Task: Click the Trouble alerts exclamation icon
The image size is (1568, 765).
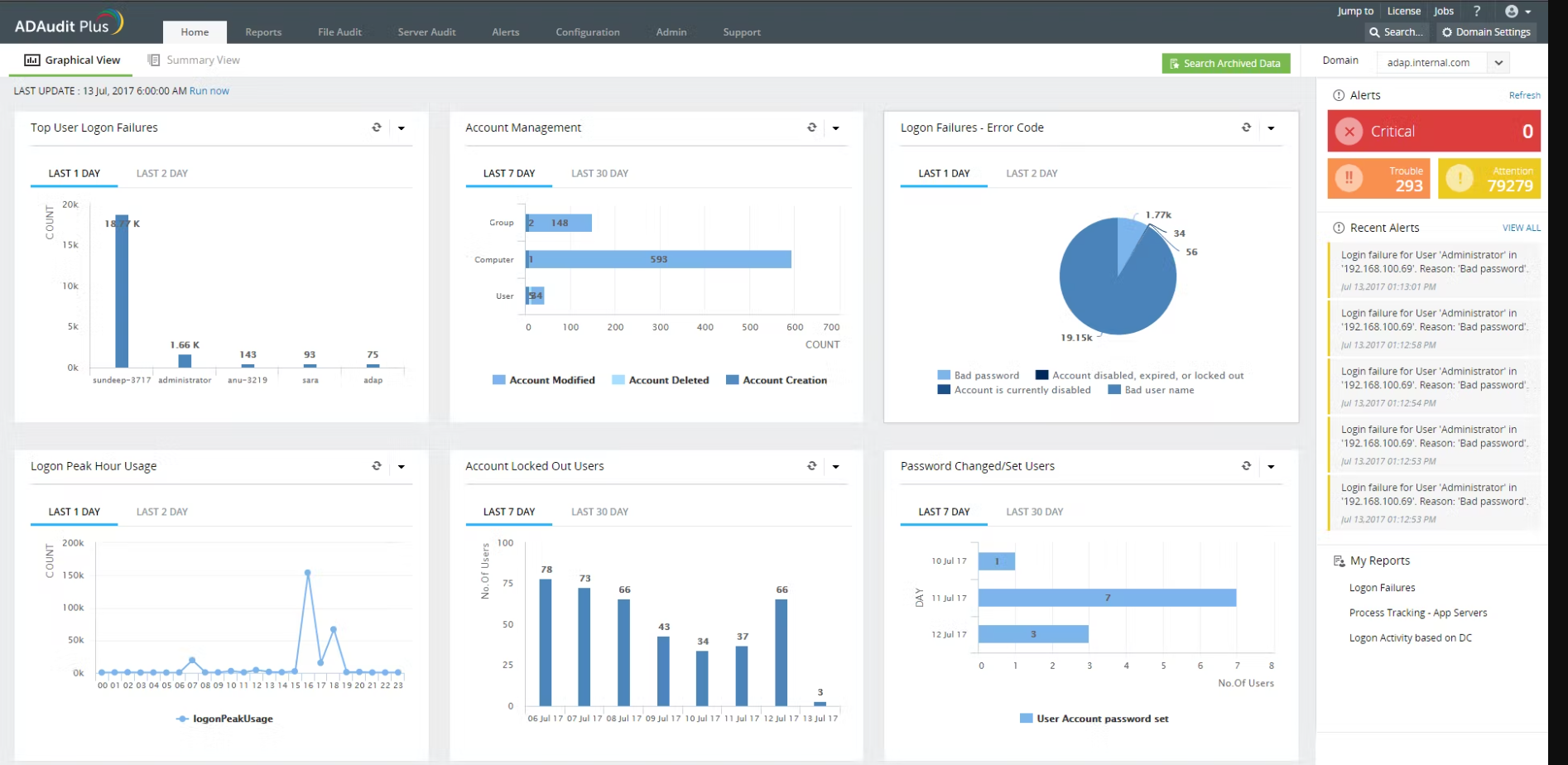Action: tap(1349, 178)
